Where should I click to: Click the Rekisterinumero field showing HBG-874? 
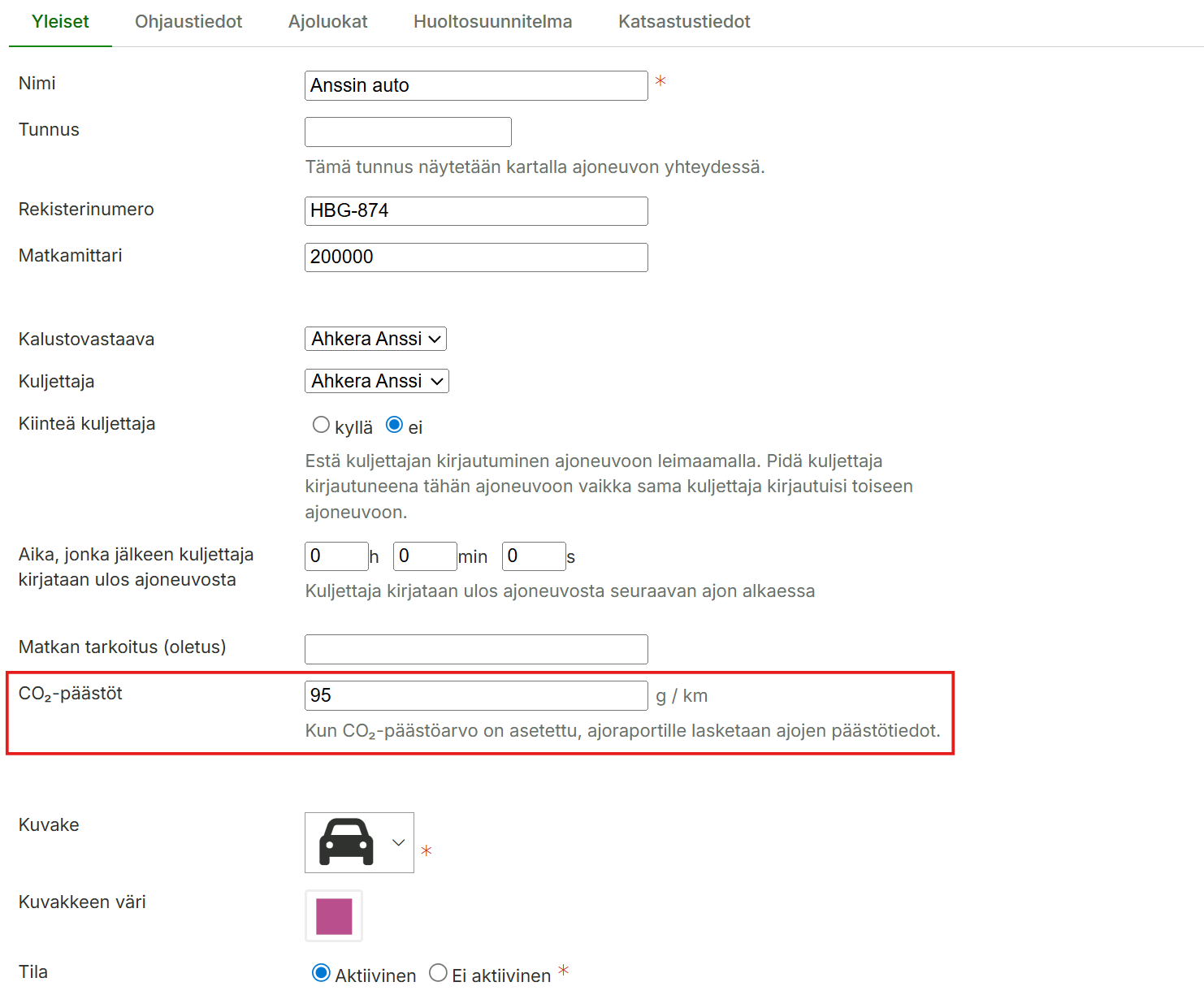tap(475, 211)
